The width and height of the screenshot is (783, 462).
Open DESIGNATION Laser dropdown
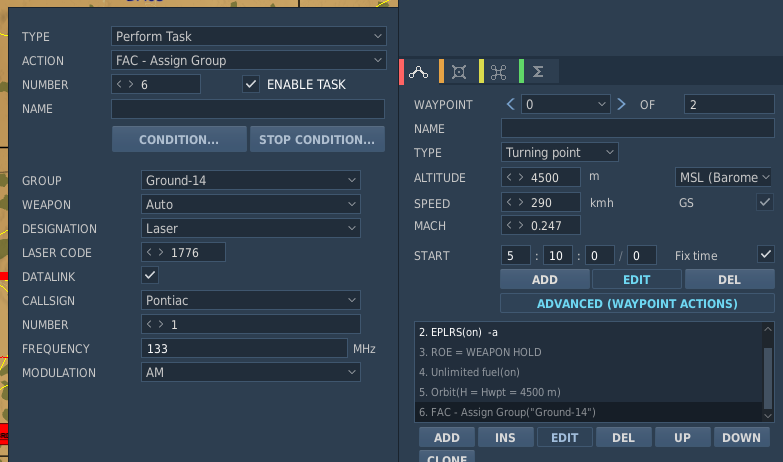(251, 228)
